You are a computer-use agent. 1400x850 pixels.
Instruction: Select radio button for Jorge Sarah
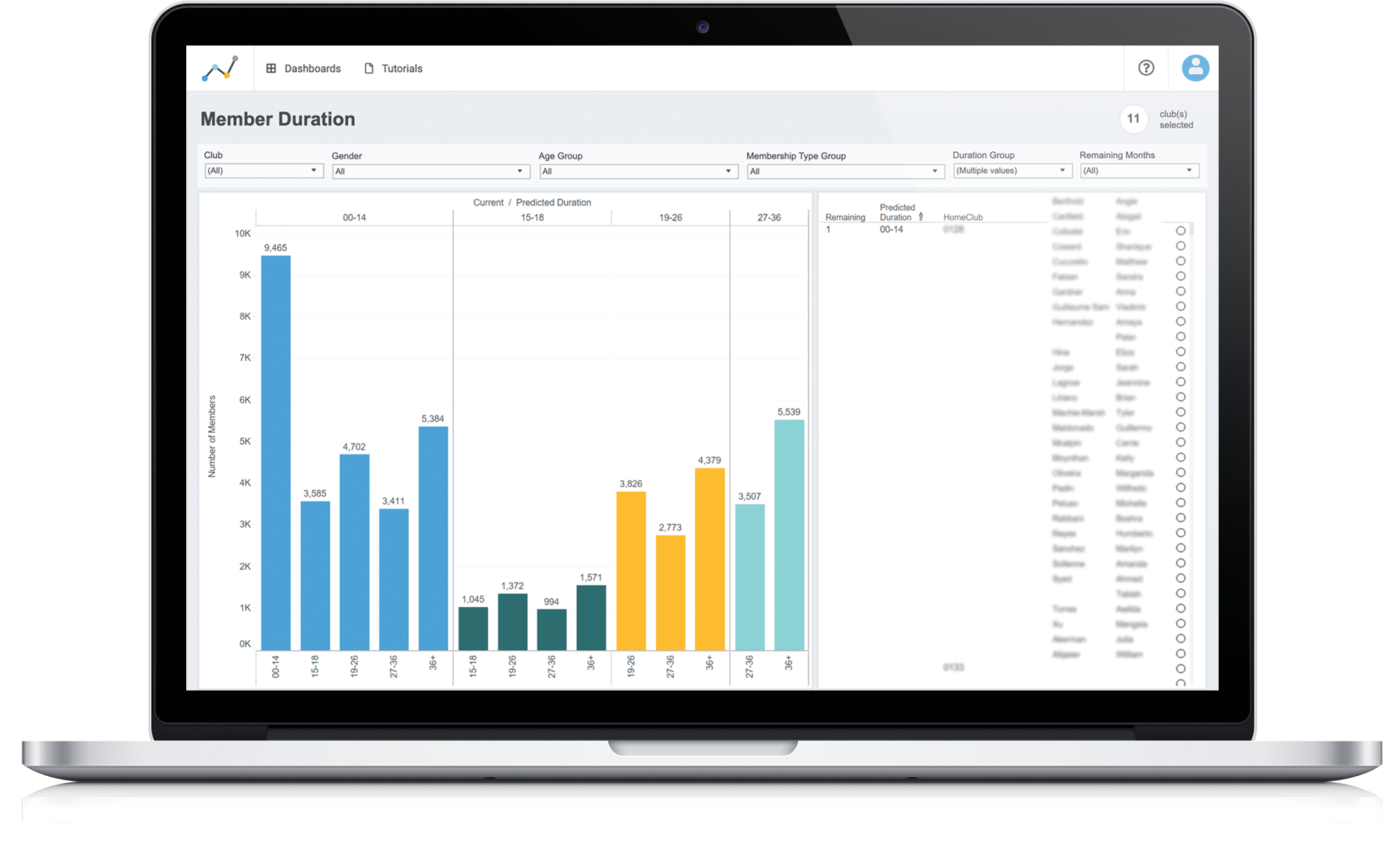click(1180, 367)
